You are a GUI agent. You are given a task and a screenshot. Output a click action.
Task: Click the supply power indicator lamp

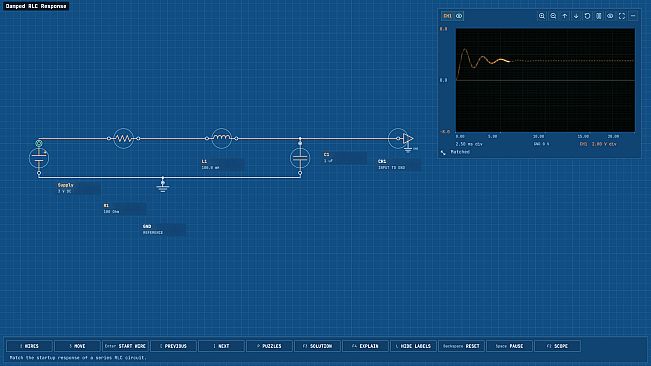click(x=39, y=143)
